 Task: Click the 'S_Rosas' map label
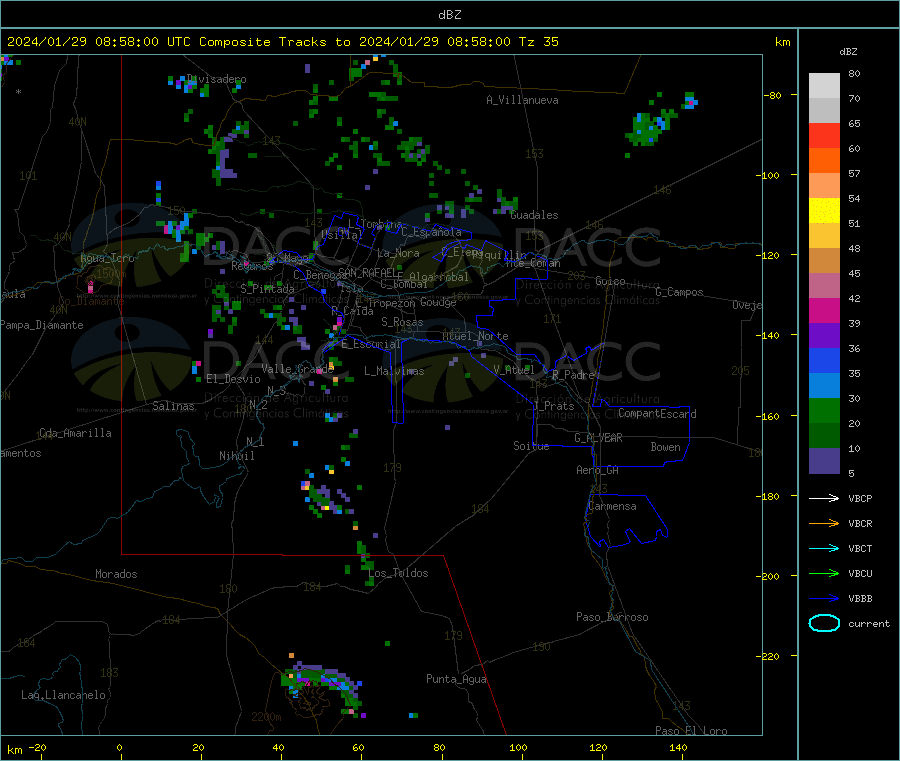[402, 322]
